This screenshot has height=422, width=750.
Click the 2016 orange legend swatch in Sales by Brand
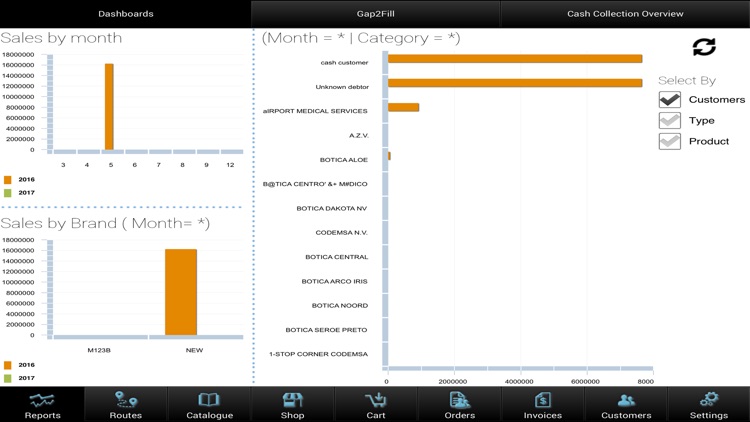pyautogui.click(x=7, y=365)
